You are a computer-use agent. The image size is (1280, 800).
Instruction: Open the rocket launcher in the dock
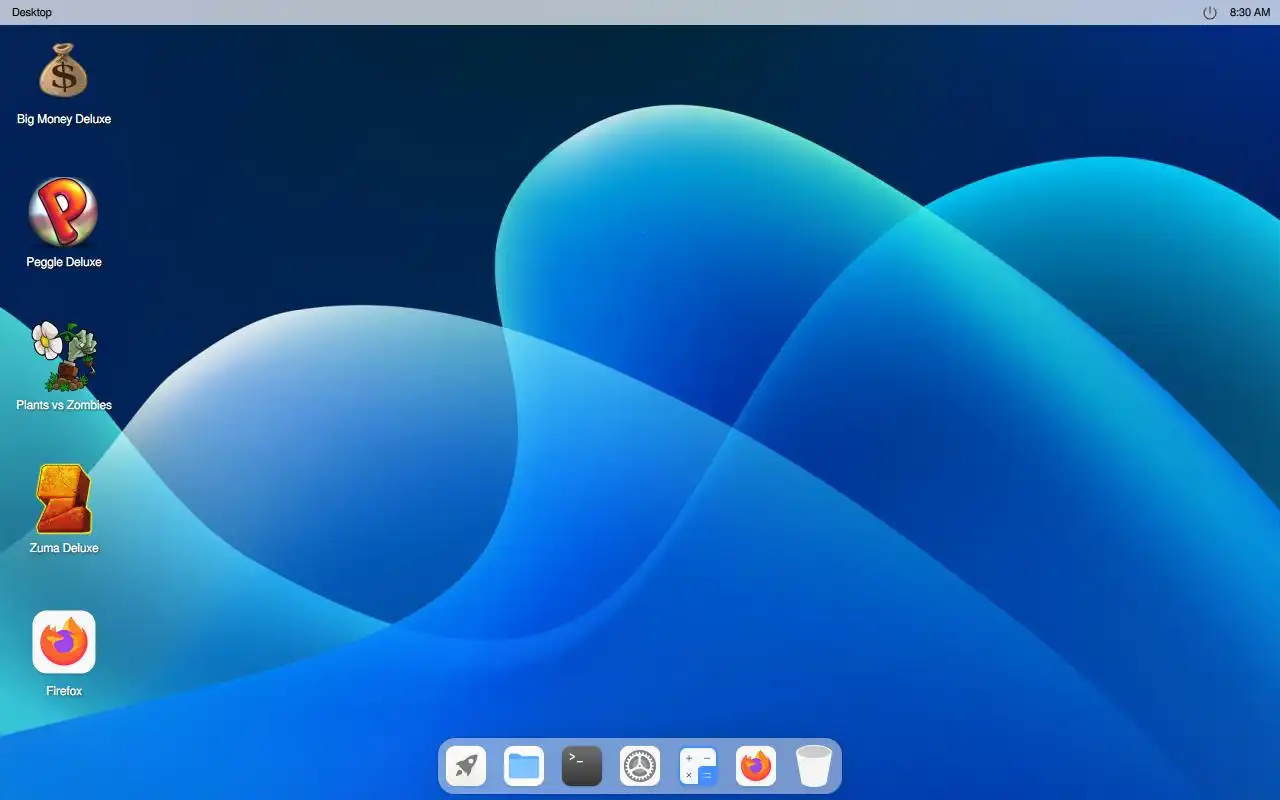point(466,767)
